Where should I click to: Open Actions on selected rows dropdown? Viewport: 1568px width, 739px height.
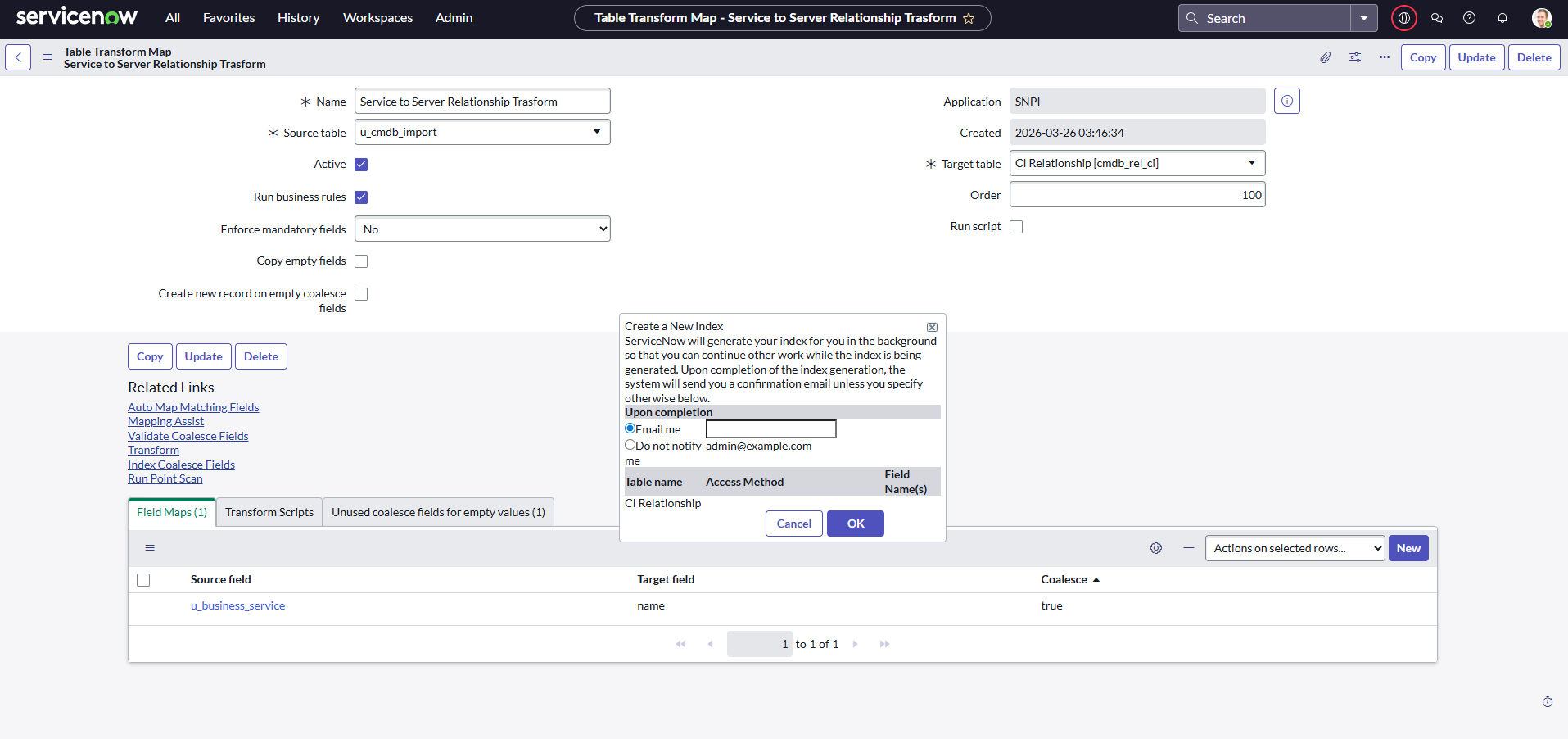click(x=1295, y=548)
